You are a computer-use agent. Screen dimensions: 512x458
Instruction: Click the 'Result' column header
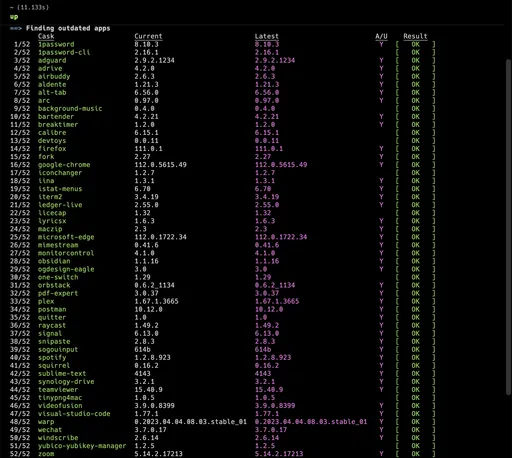coord(415,36)
